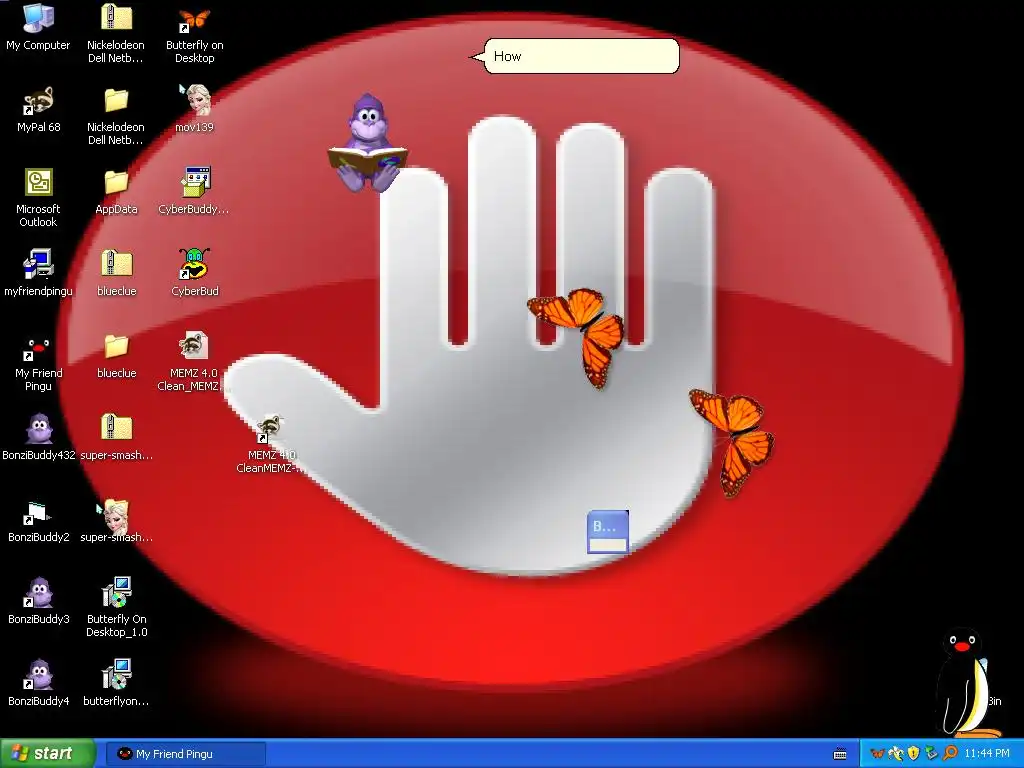Image resolution: width=1024 pixels, height=768 pixels.
Task: Open the Start menu
Action: 47,754
